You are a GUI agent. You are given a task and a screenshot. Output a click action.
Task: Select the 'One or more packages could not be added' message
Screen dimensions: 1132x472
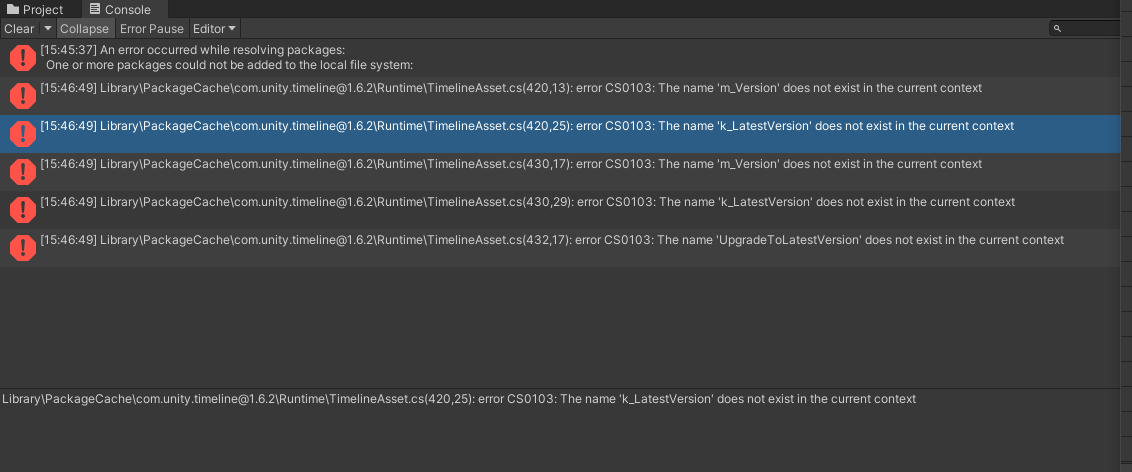pos(229,65)
